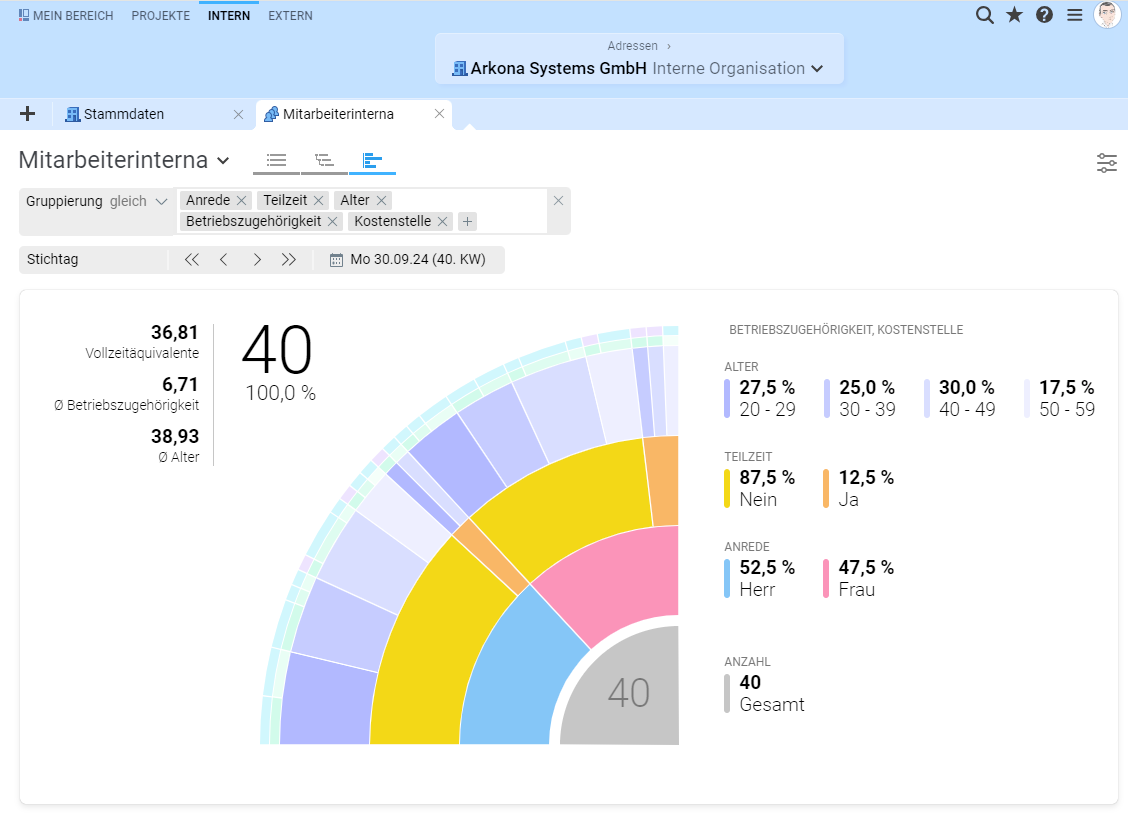Close the Stammdaten tab
Image resolution: width=1128 pixels, height=819 pixels.
pyautogui.click(x=238, y=114)
